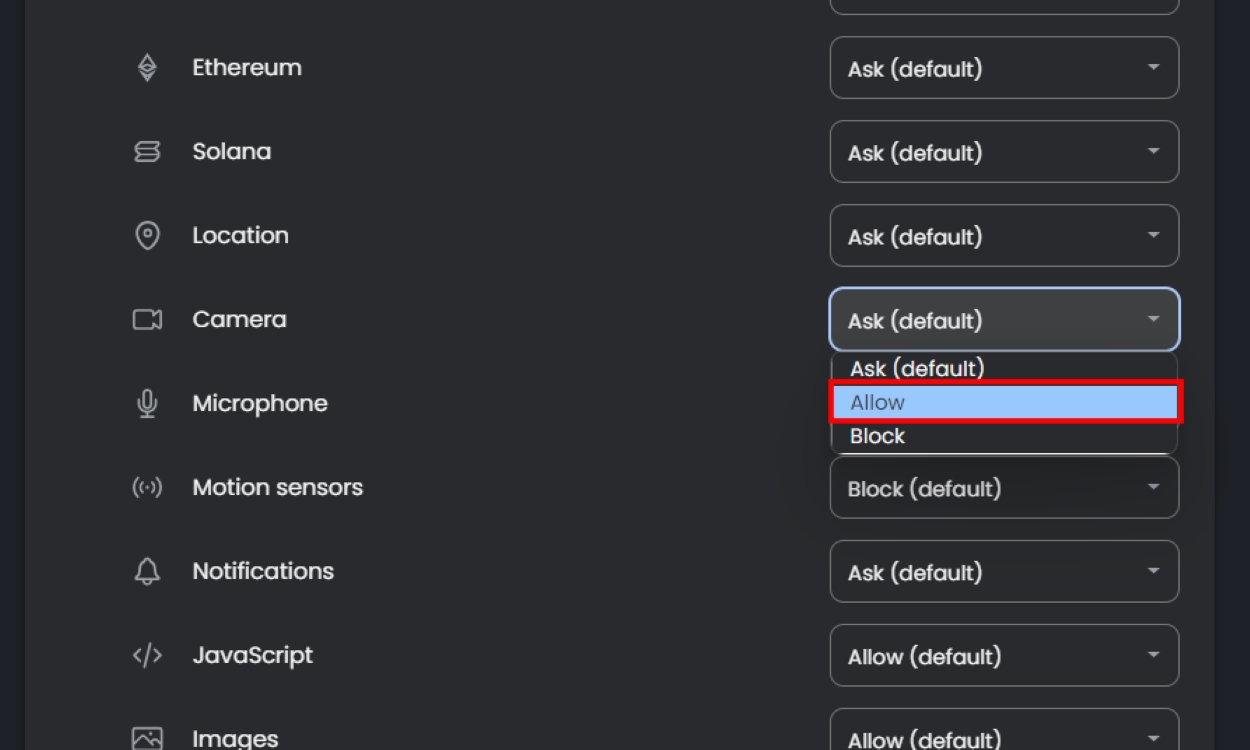Viewport: 1250px width, 750px height.
Task: Open the Solana permission dropdown
Action: point(1004,152)
